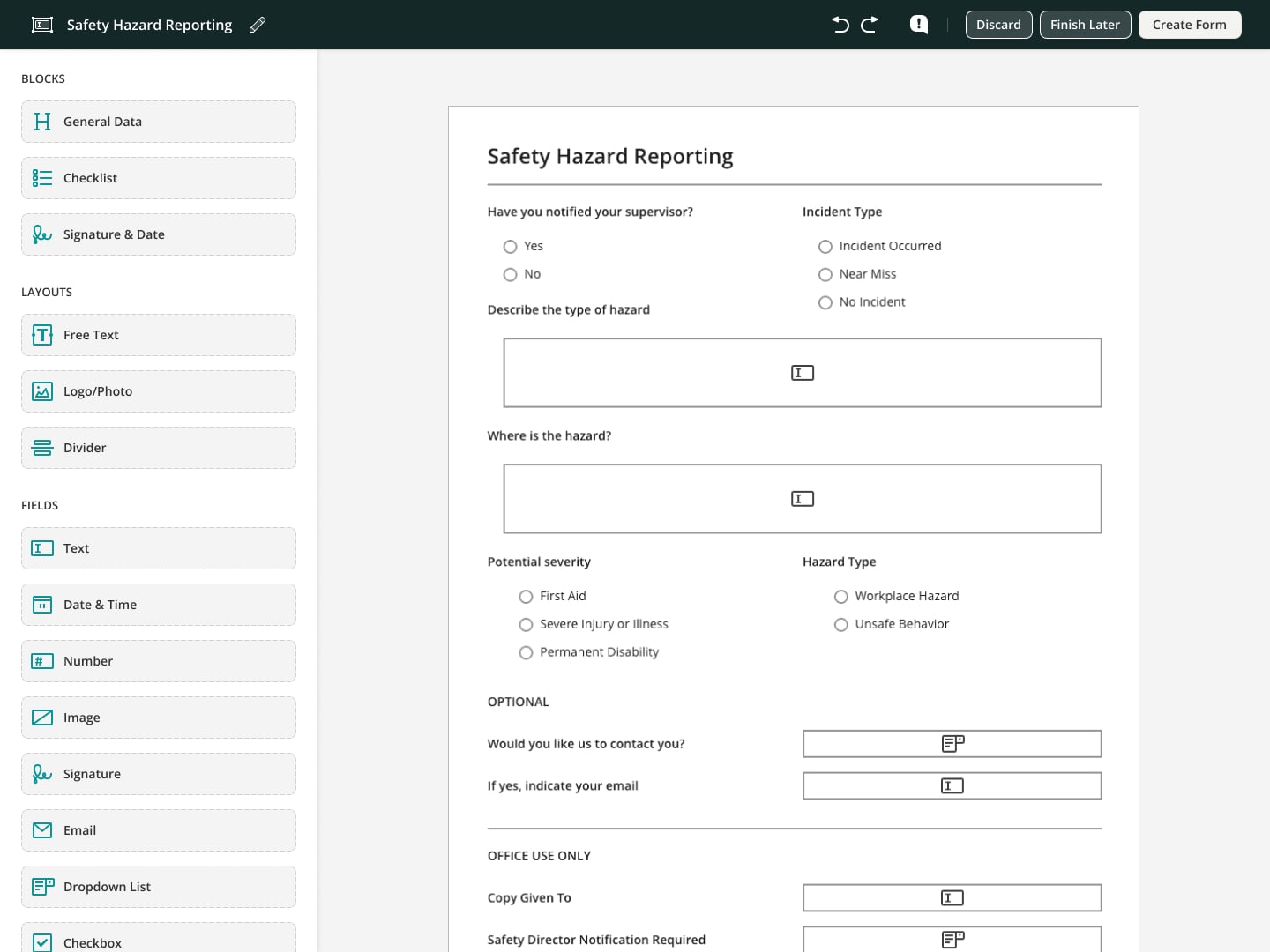
Task: Pick the Date & Time field icon
Action: tap(42, 605)
